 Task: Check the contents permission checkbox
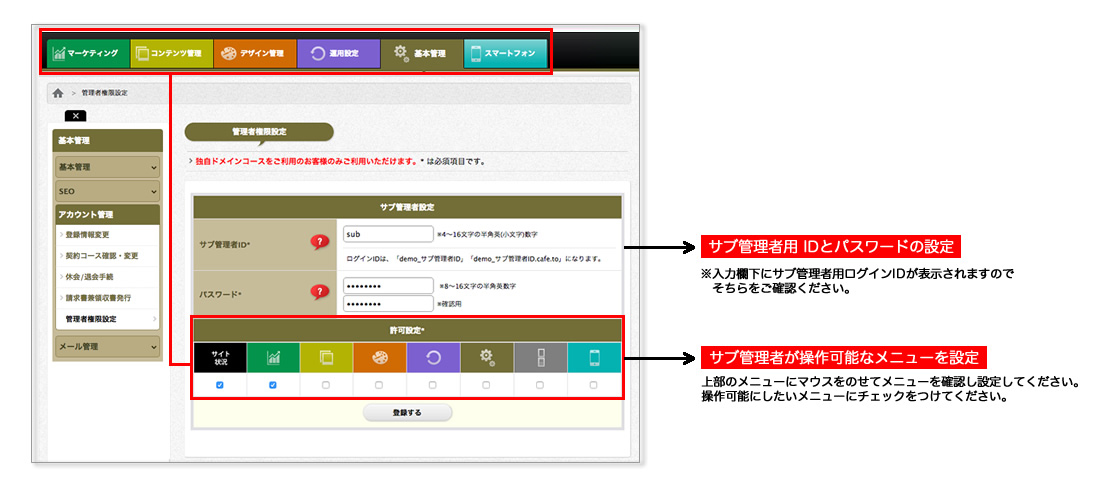326,385
